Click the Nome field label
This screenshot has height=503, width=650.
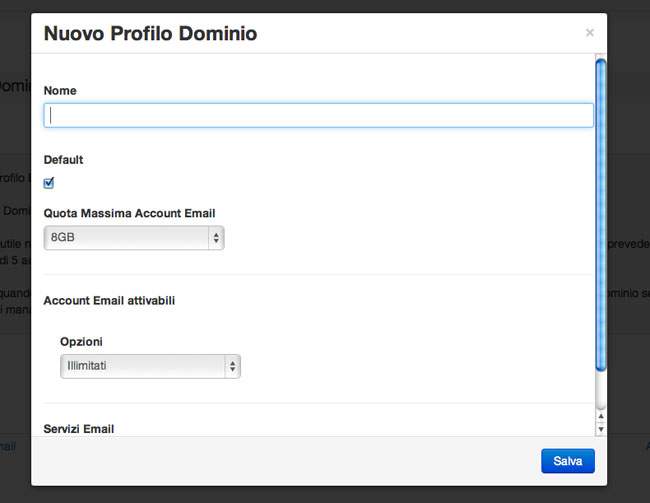60,91
